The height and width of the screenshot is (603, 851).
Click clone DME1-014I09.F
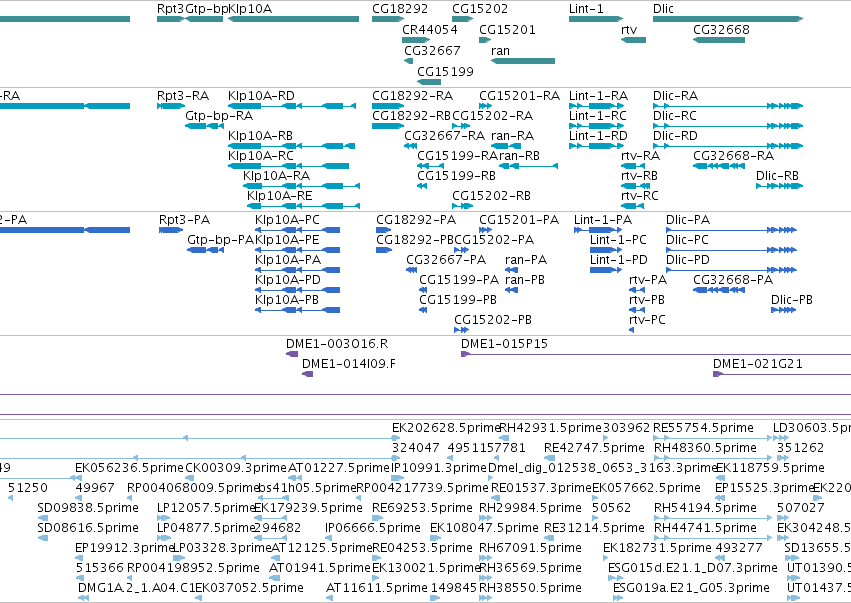pos(307,374)
